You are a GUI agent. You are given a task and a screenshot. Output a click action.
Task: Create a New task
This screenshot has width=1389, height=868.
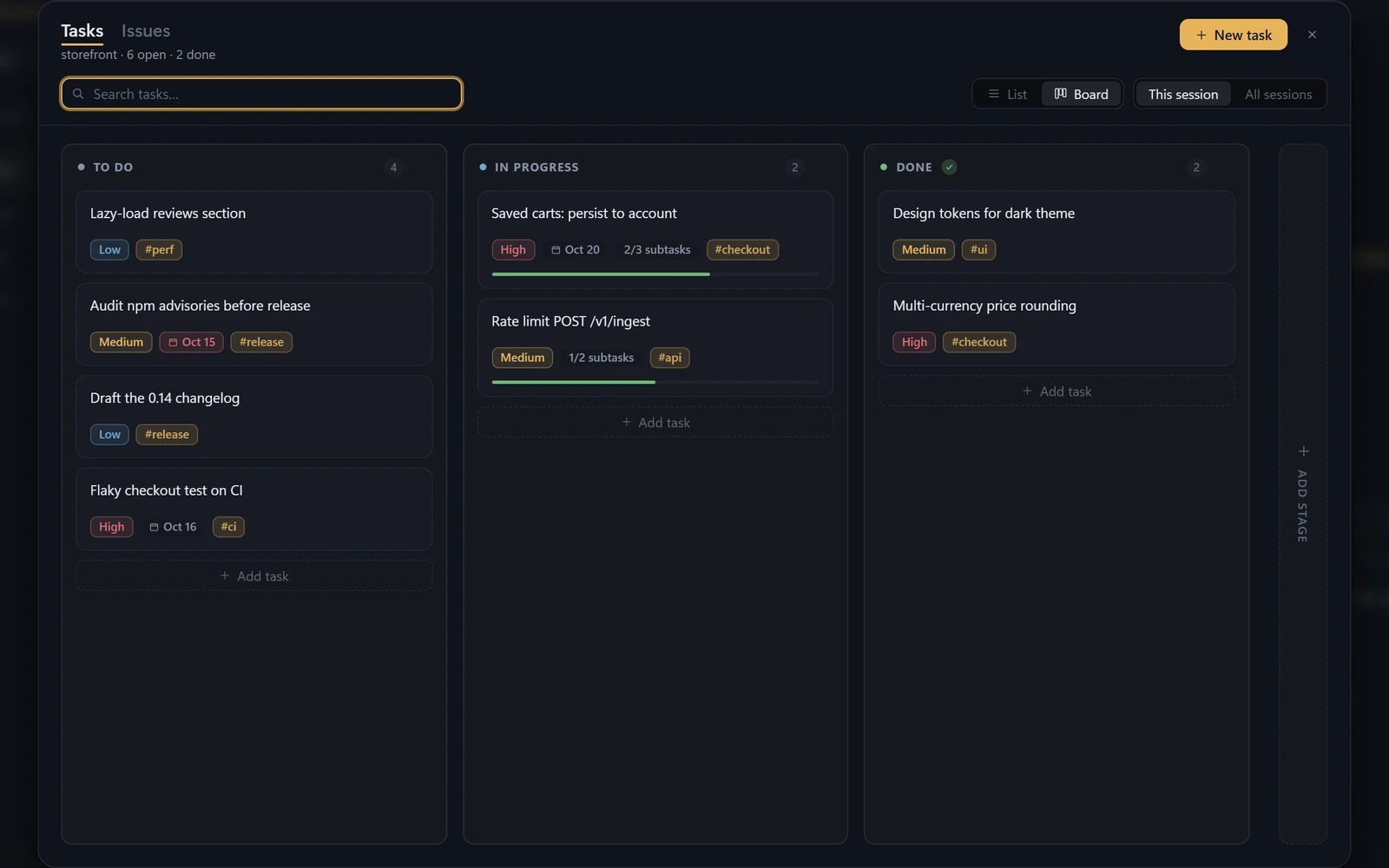click(1234, 35)
